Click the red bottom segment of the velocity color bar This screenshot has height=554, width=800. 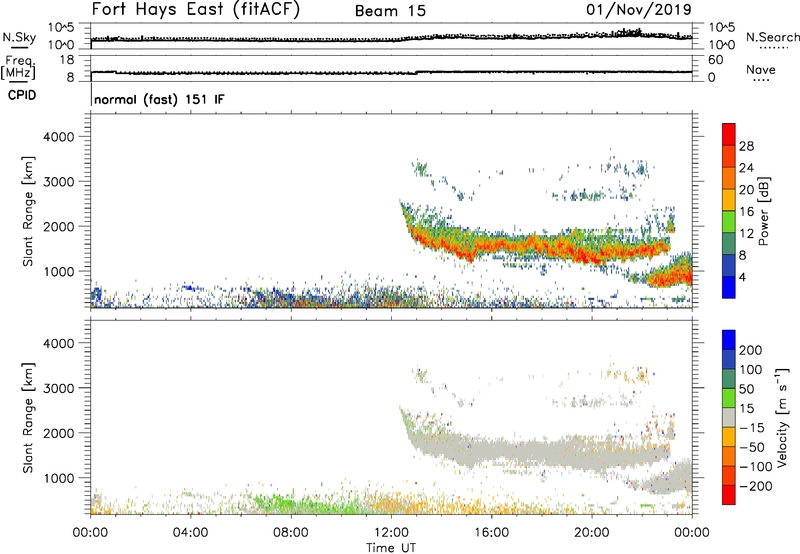coord(729,495)
